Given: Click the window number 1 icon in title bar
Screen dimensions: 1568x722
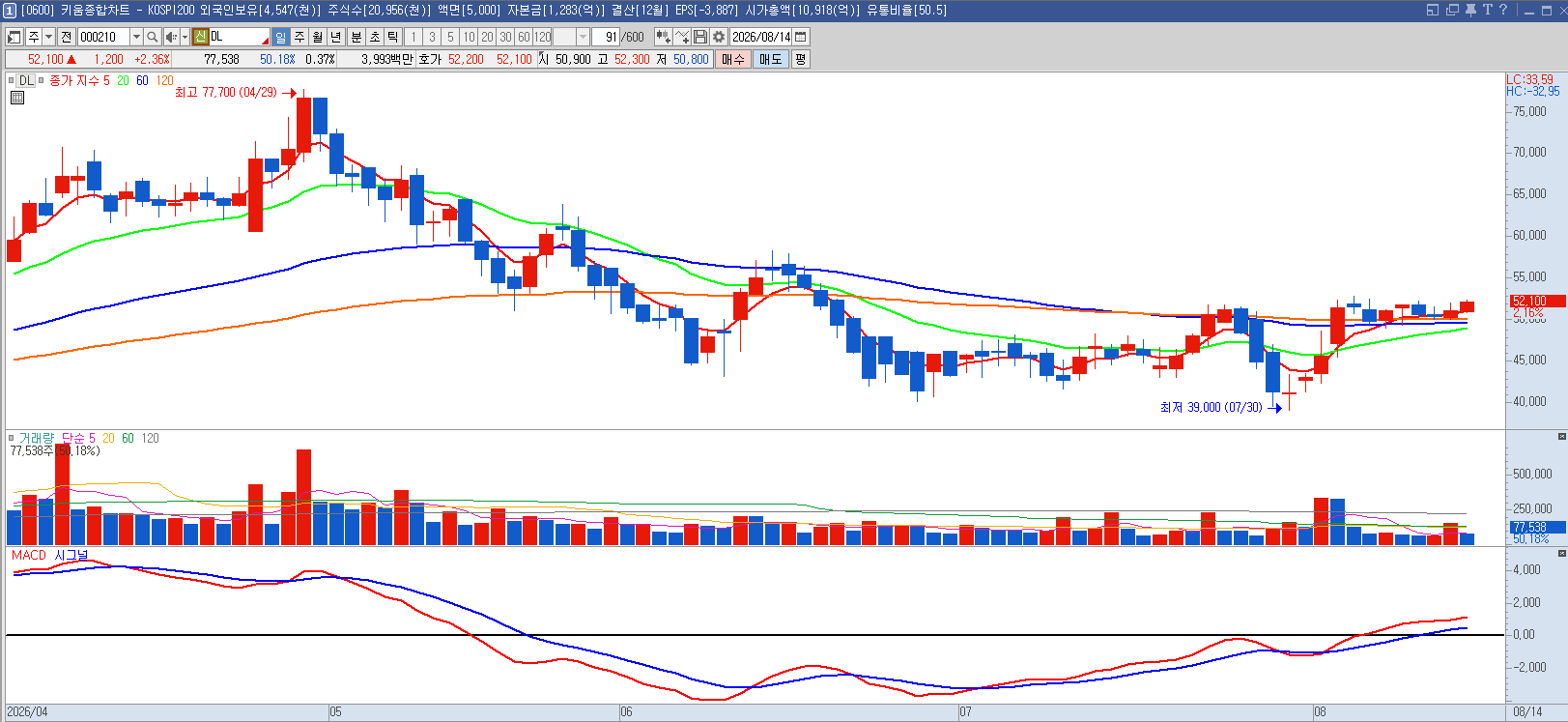Looking at the screenshot, I should (10, 10).
